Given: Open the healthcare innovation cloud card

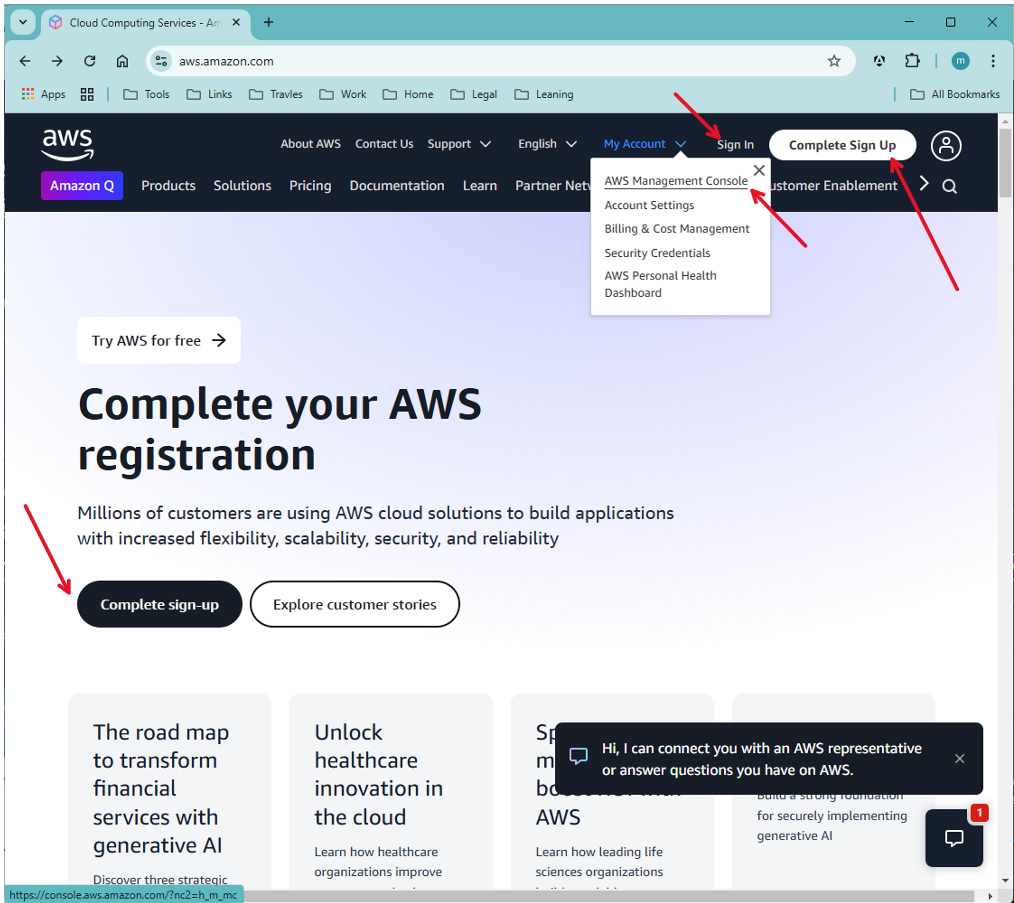Looking at the screenshot, I should 391,790.
